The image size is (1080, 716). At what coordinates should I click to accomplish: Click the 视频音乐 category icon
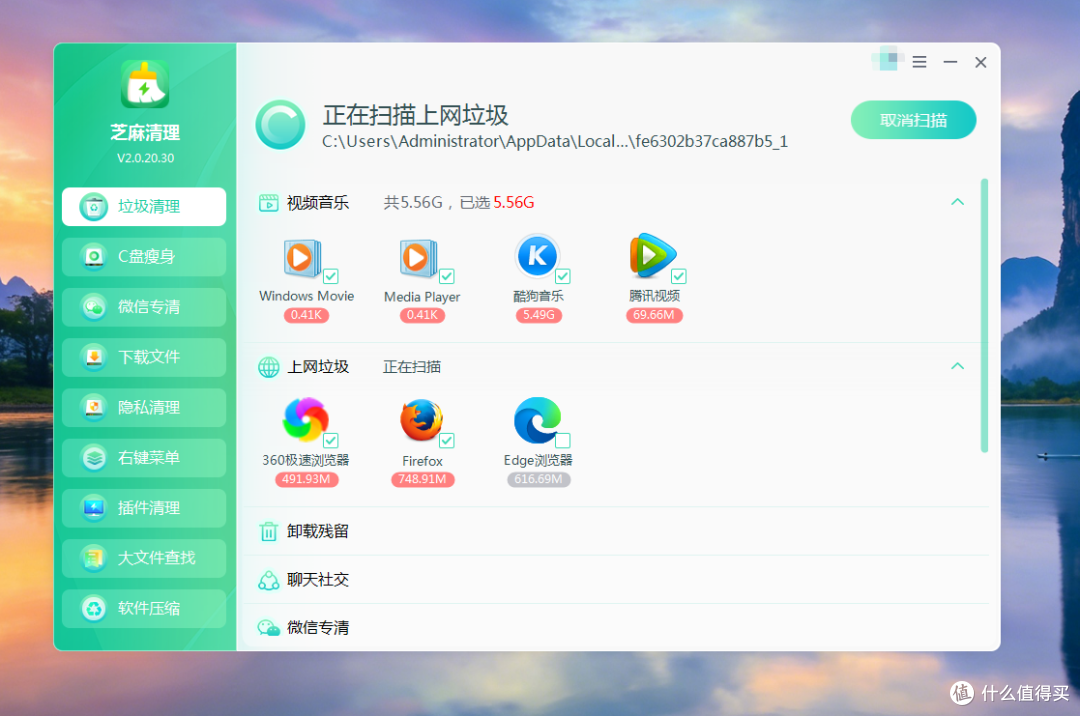tap(269, 203)
